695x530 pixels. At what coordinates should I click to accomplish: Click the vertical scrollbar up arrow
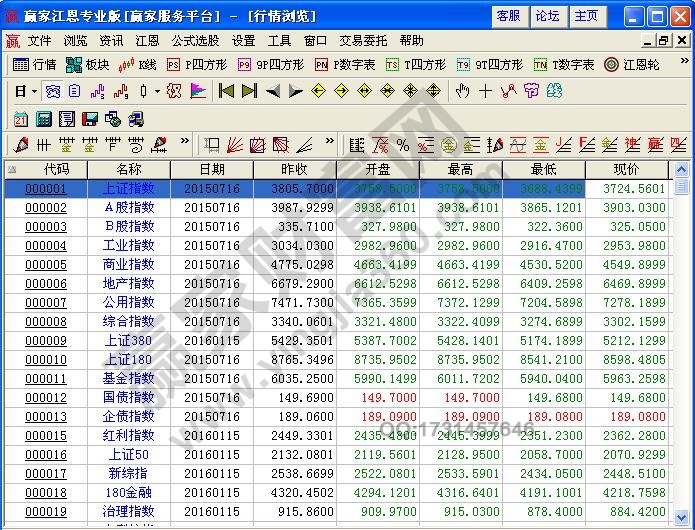(x=682, y=169)
